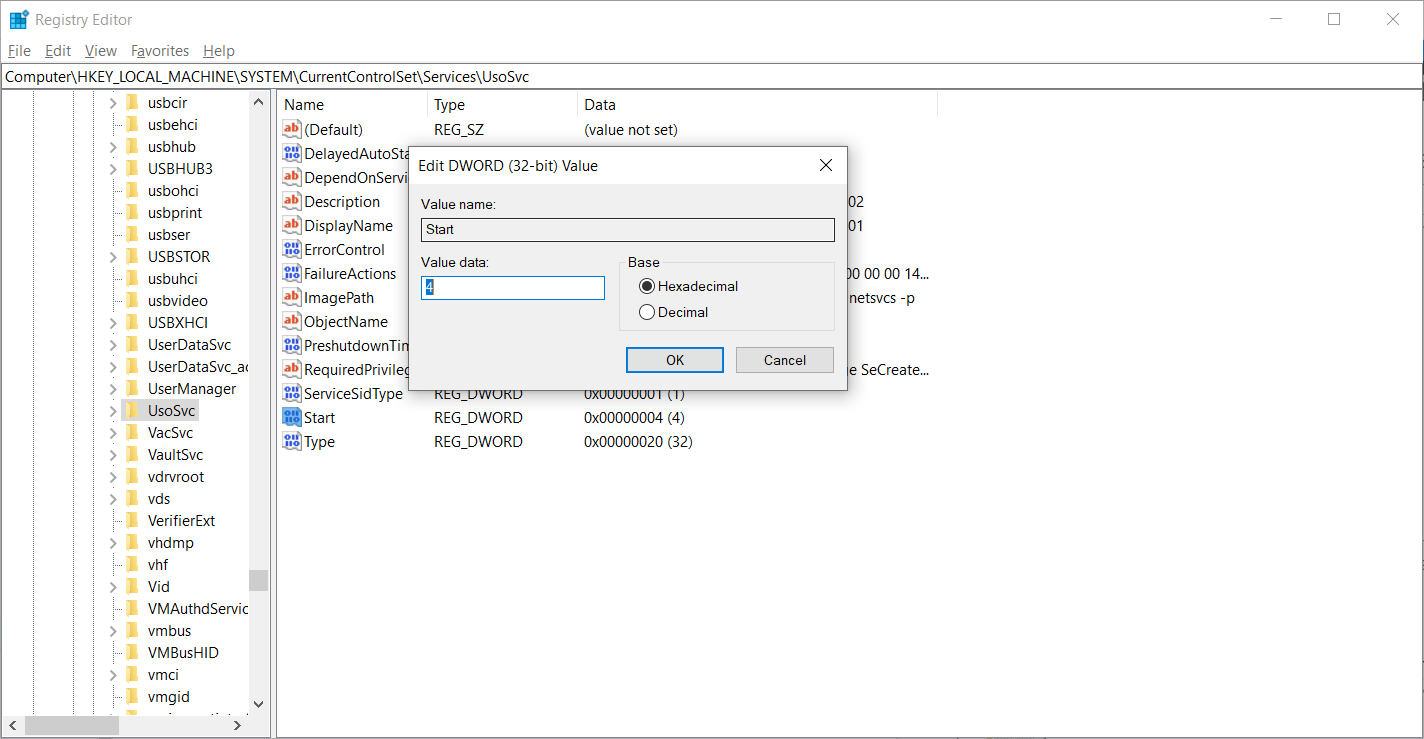The width and height of the screenshot is (1424, 739).
Task: Select the VacSvc key
Action: pyautogui.click(x=170, y=432)
